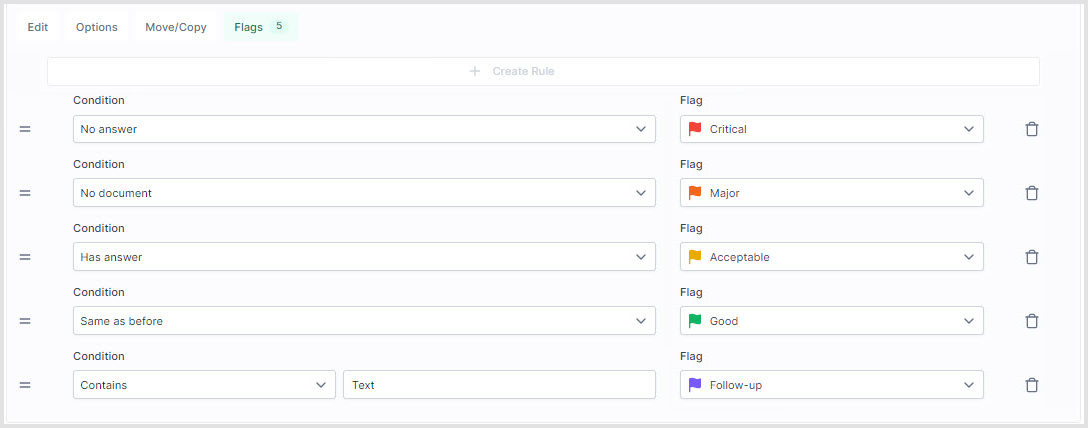Delete the Contains Text rule
The height and width of the screenshot is (428, 1088).
(x=1032, y=385)
